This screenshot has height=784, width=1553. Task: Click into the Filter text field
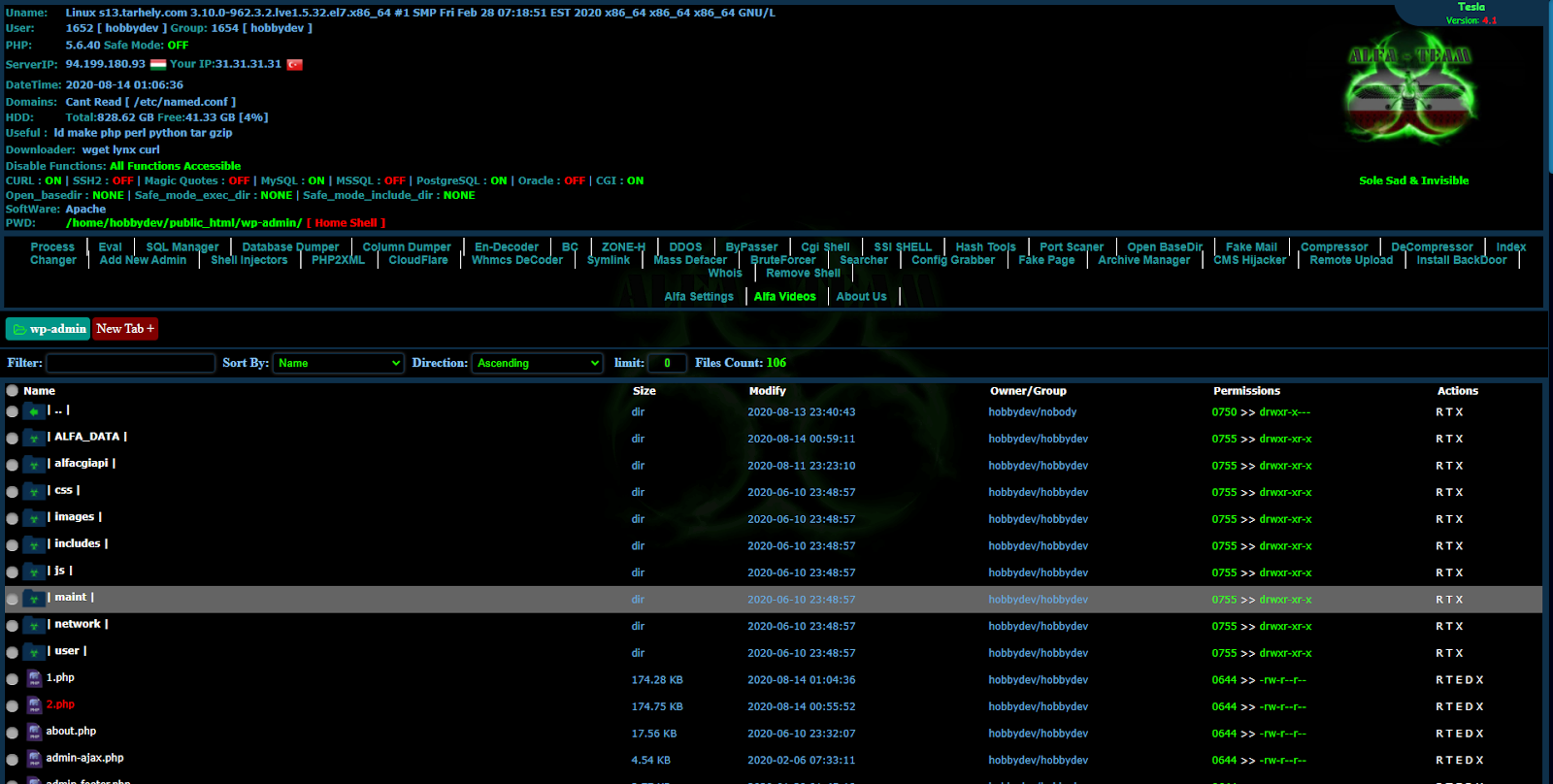point(131,363)
